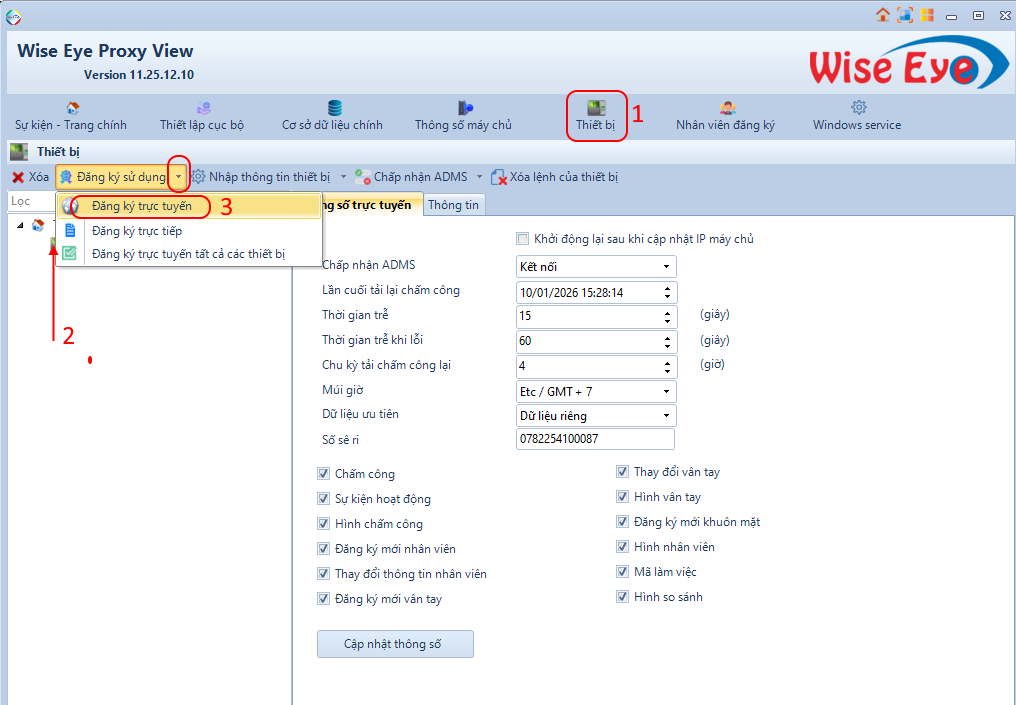The height and width of the screenshot is (705, 1016).
Task: Open Cơ sở dữ liệu chính via its icon
Action: pos(333,112)
